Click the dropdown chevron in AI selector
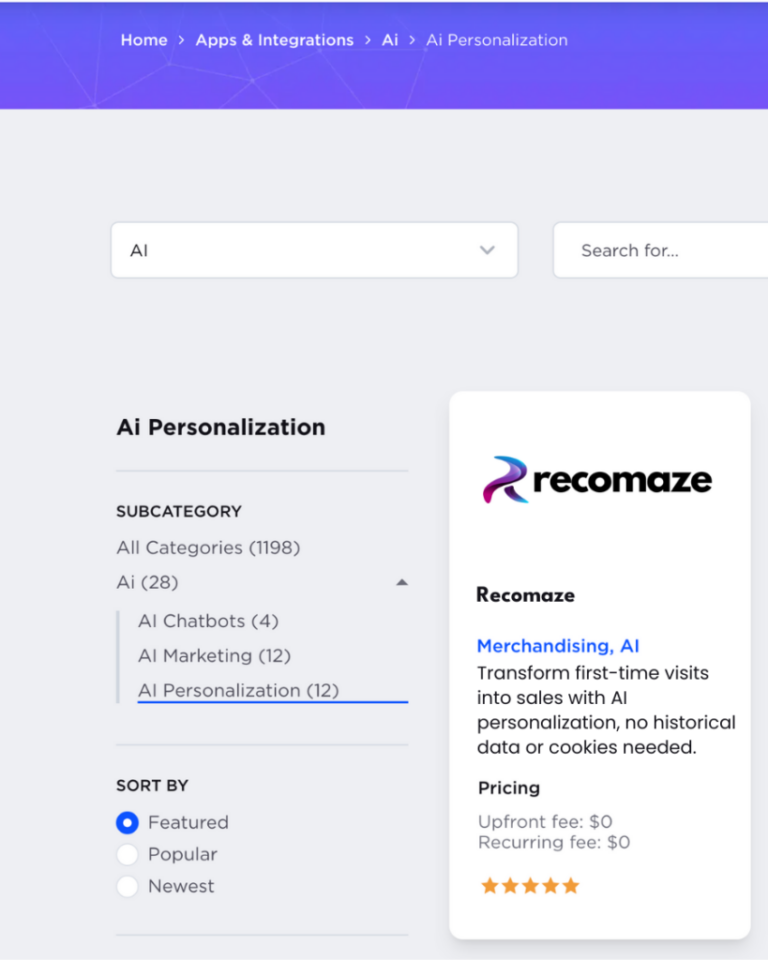Screen dimensions: 768x960 [x=487, y=250]
